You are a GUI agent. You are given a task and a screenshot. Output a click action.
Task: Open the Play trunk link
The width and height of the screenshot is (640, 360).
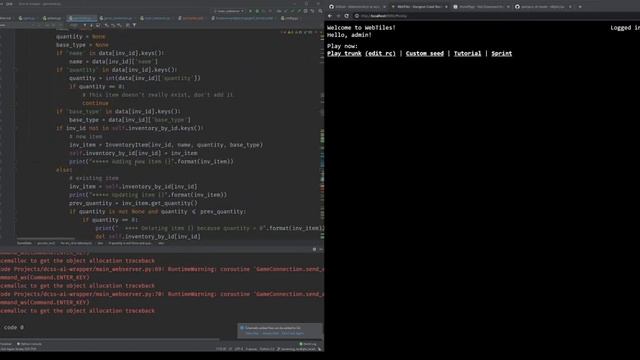(x=344, y=53)
